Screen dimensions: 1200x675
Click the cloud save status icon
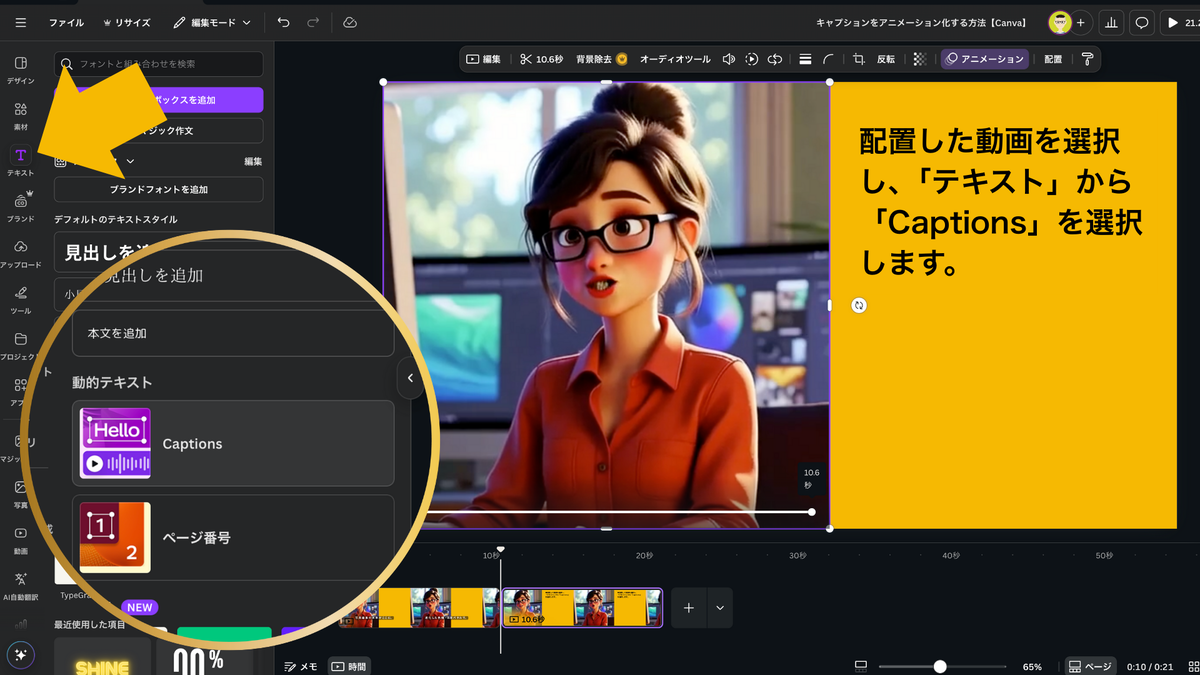pyautogui.click(x=349, y=22)
